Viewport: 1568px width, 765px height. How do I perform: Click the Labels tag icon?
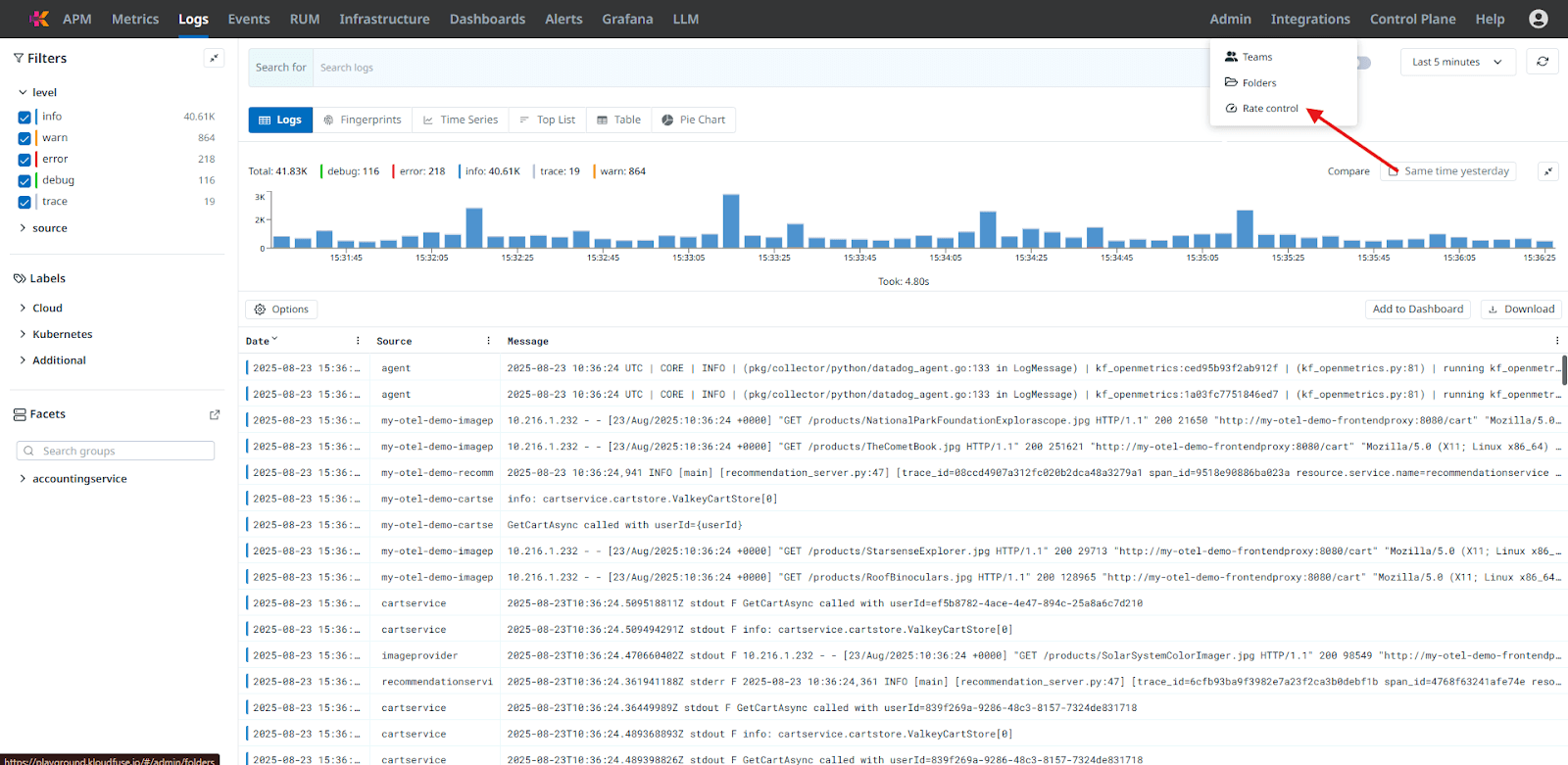(20, 278)
